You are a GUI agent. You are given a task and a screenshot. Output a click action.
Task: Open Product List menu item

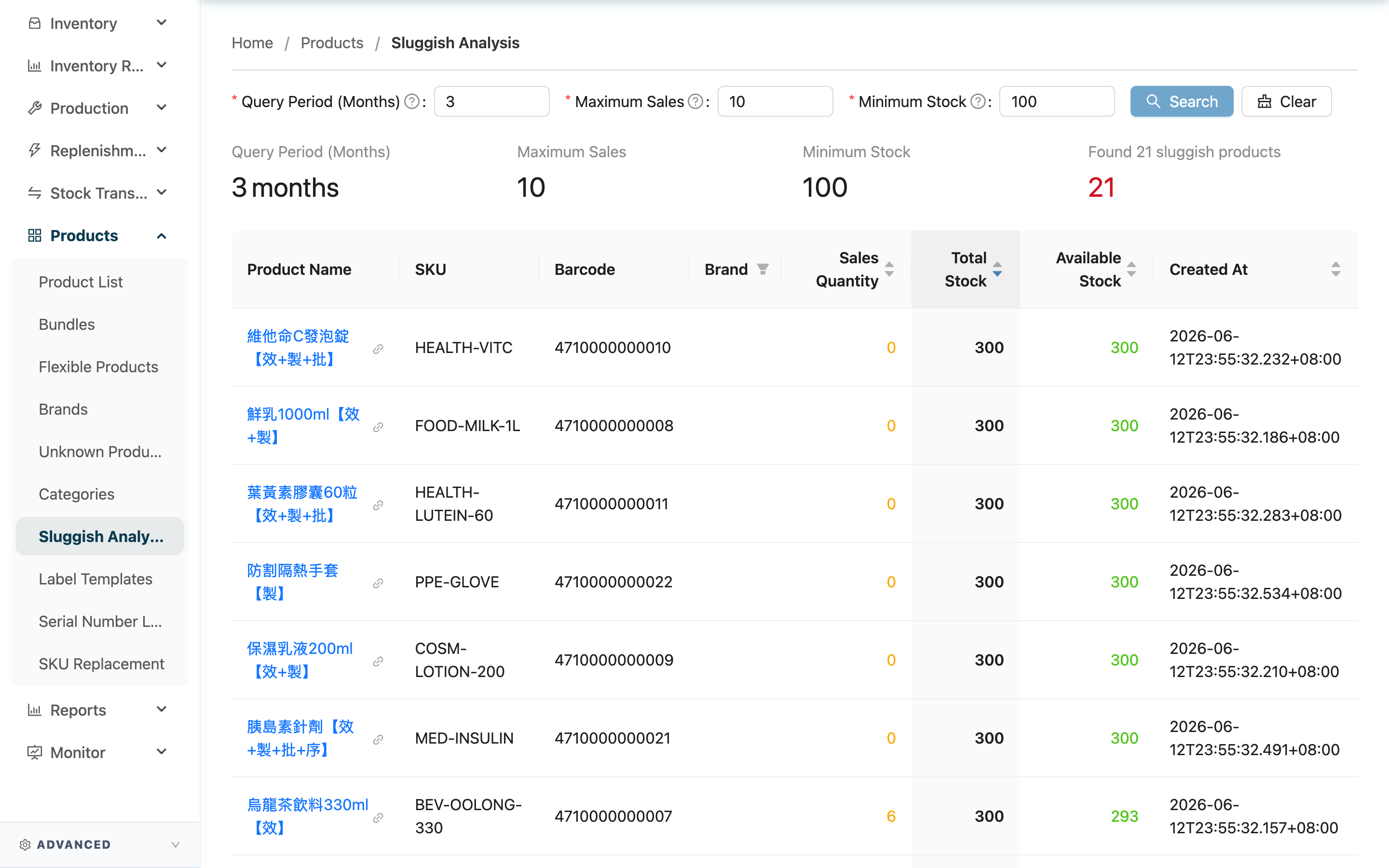(100, 282)
